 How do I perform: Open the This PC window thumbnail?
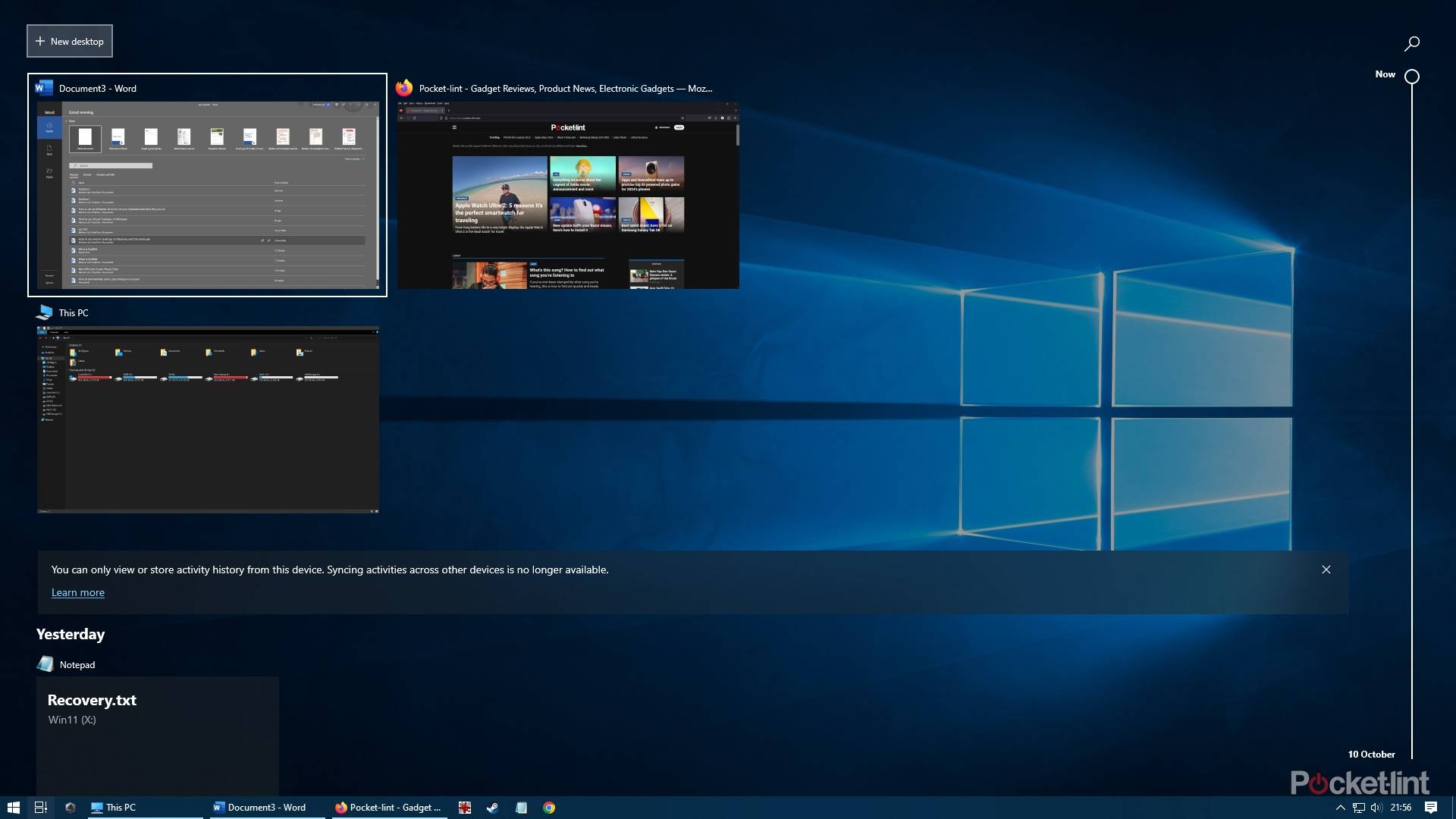click(x=208, y=419)
